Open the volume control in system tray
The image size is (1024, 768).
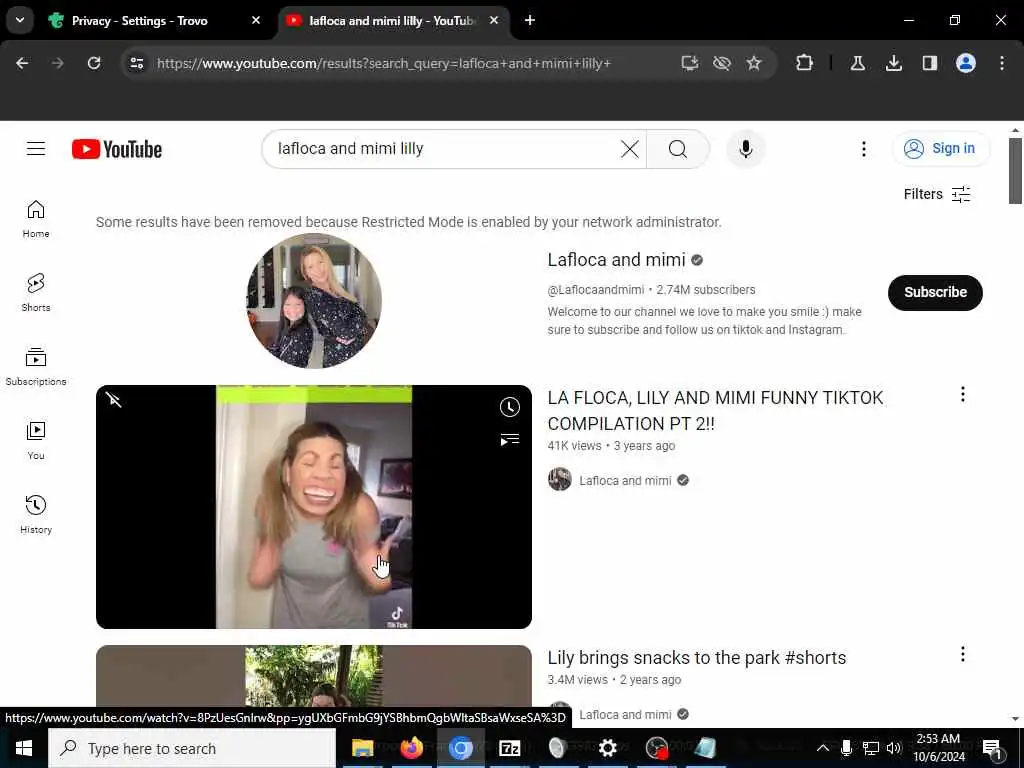(x=893, y=748)
